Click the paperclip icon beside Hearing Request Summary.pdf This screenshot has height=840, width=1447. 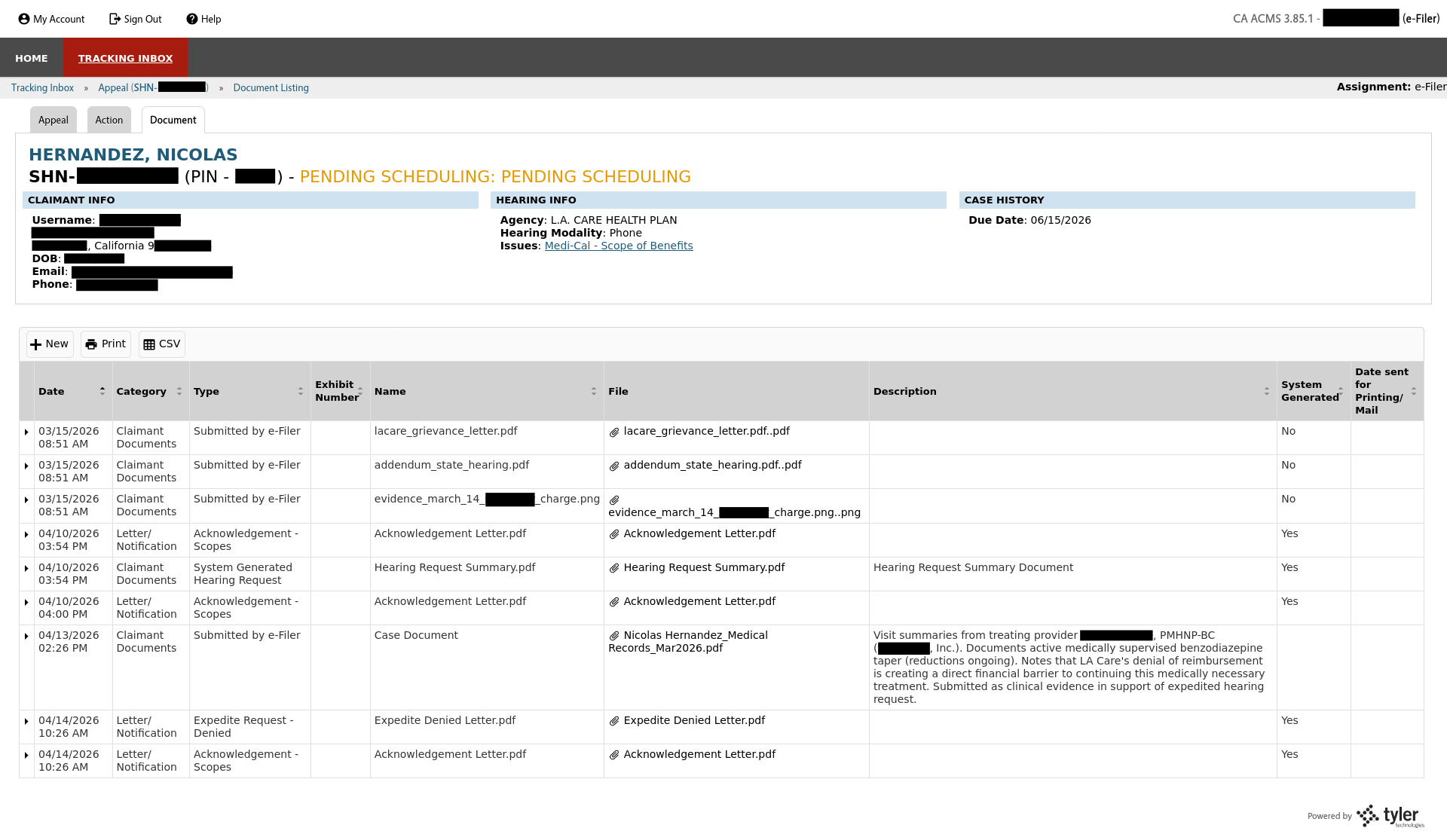614,569
